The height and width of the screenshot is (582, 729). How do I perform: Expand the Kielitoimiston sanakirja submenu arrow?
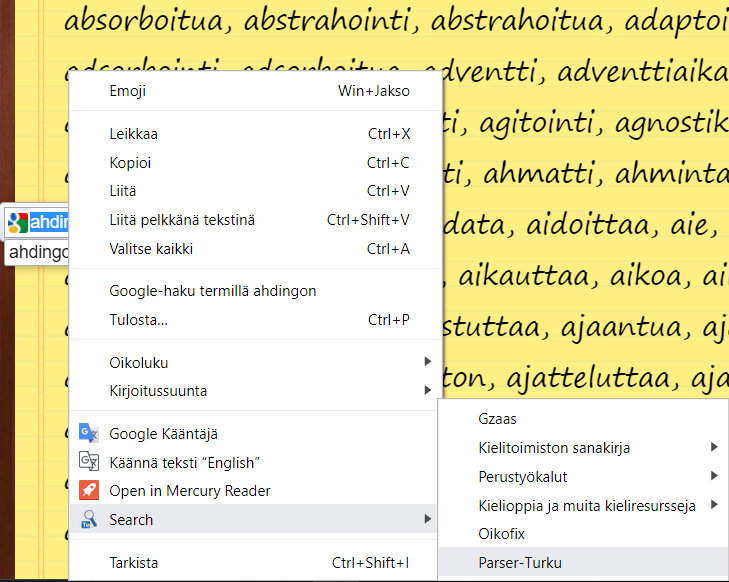714,447
